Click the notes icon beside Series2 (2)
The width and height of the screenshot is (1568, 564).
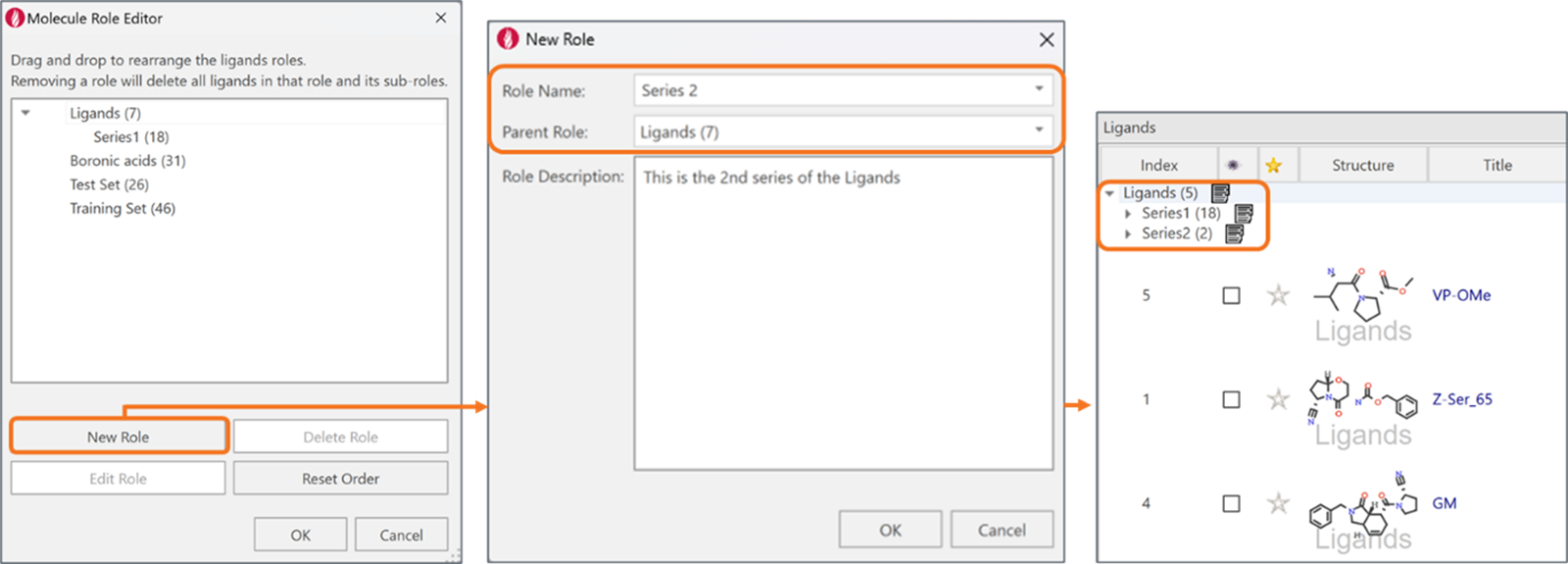click(1234, 233)
